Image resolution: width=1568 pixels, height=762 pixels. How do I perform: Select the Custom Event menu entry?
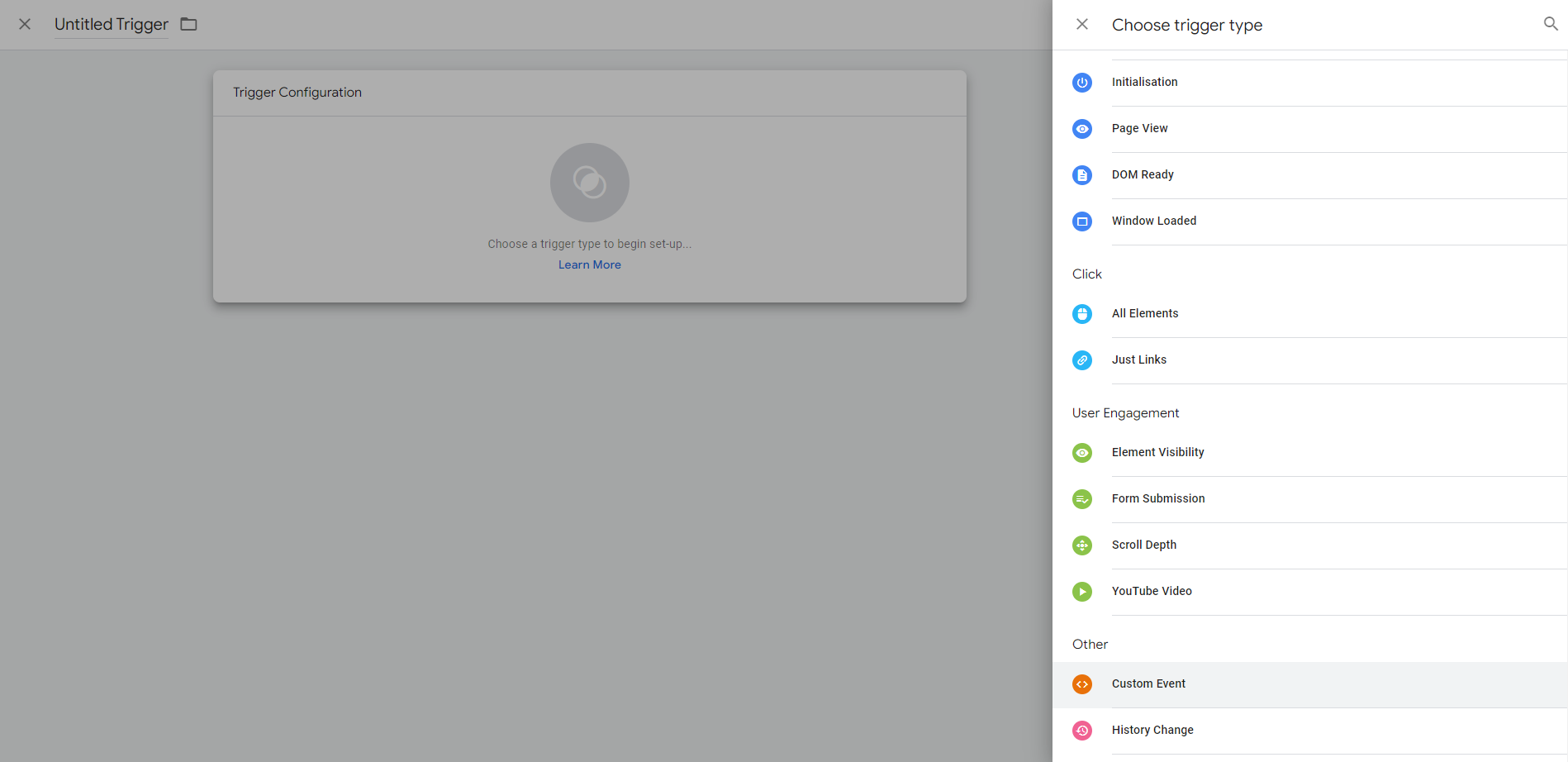tap(1309, 684)
